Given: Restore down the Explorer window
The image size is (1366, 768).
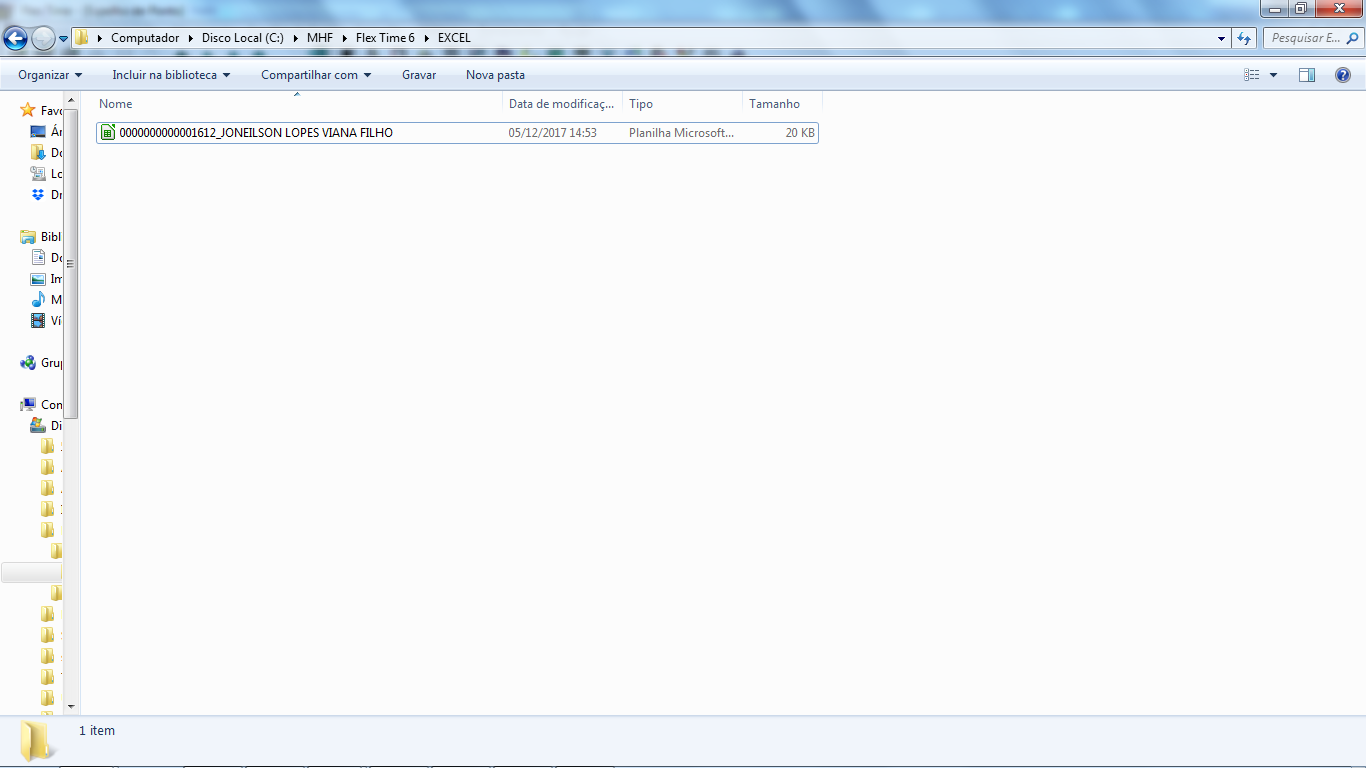Looking at the screenshot, I should (x=1301, y=9).
